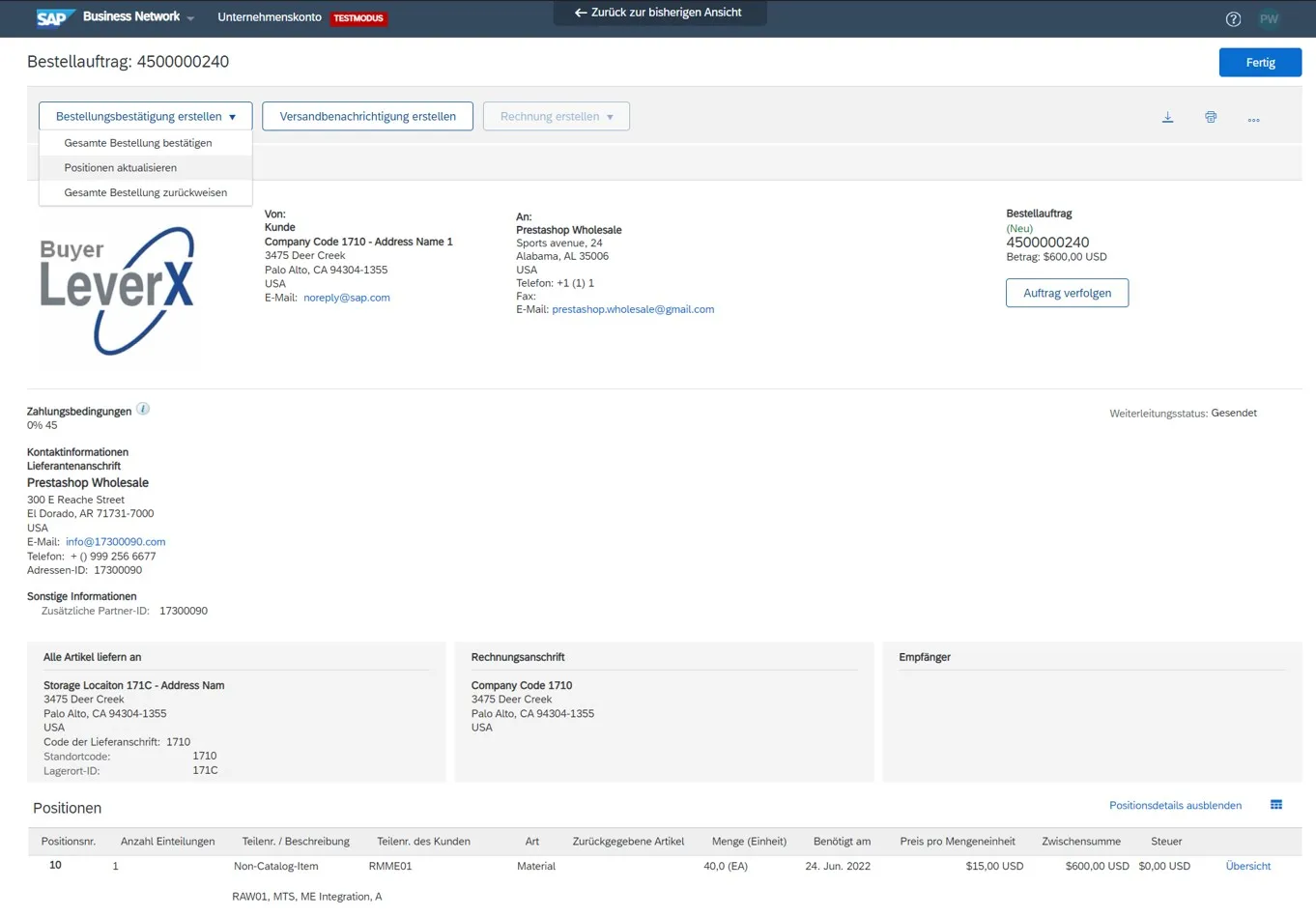This screenshot has width=1316, height=917.
Task: Click the Rechnungsanschrift heading
Action: [x=518, y=657]
